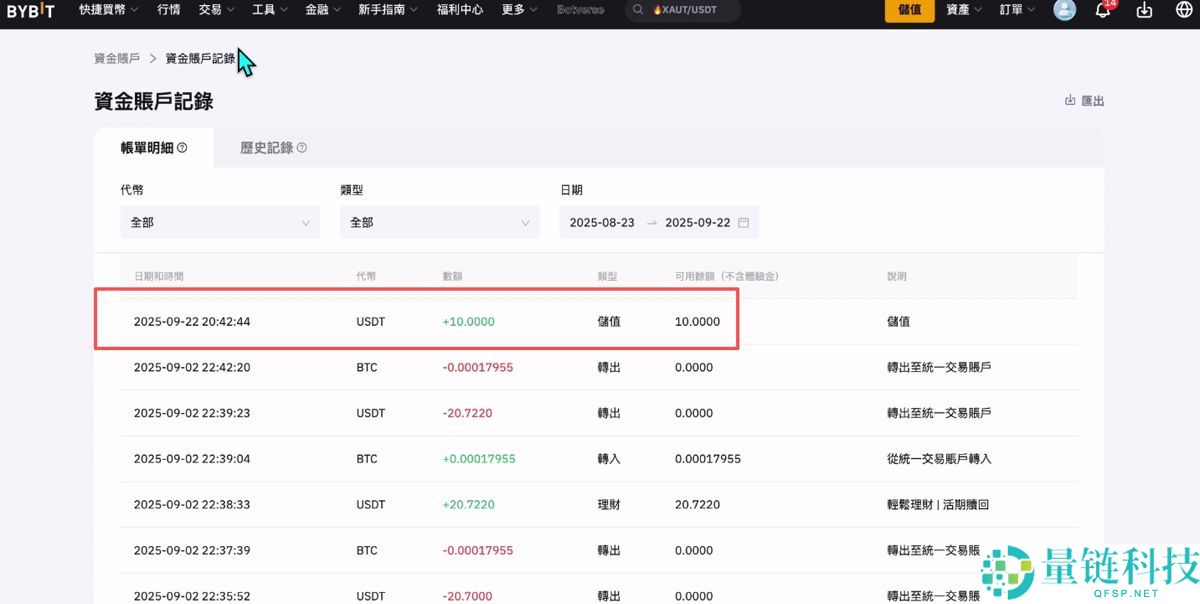Image resolution: width=1200 pixels, height=604 pixels.
Task: Open the profile avatar menu
Action: (1063, 10)
